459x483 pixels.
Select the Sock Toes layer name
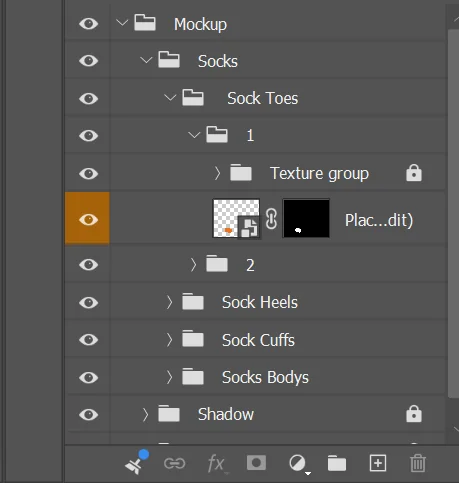pos(263,98)
